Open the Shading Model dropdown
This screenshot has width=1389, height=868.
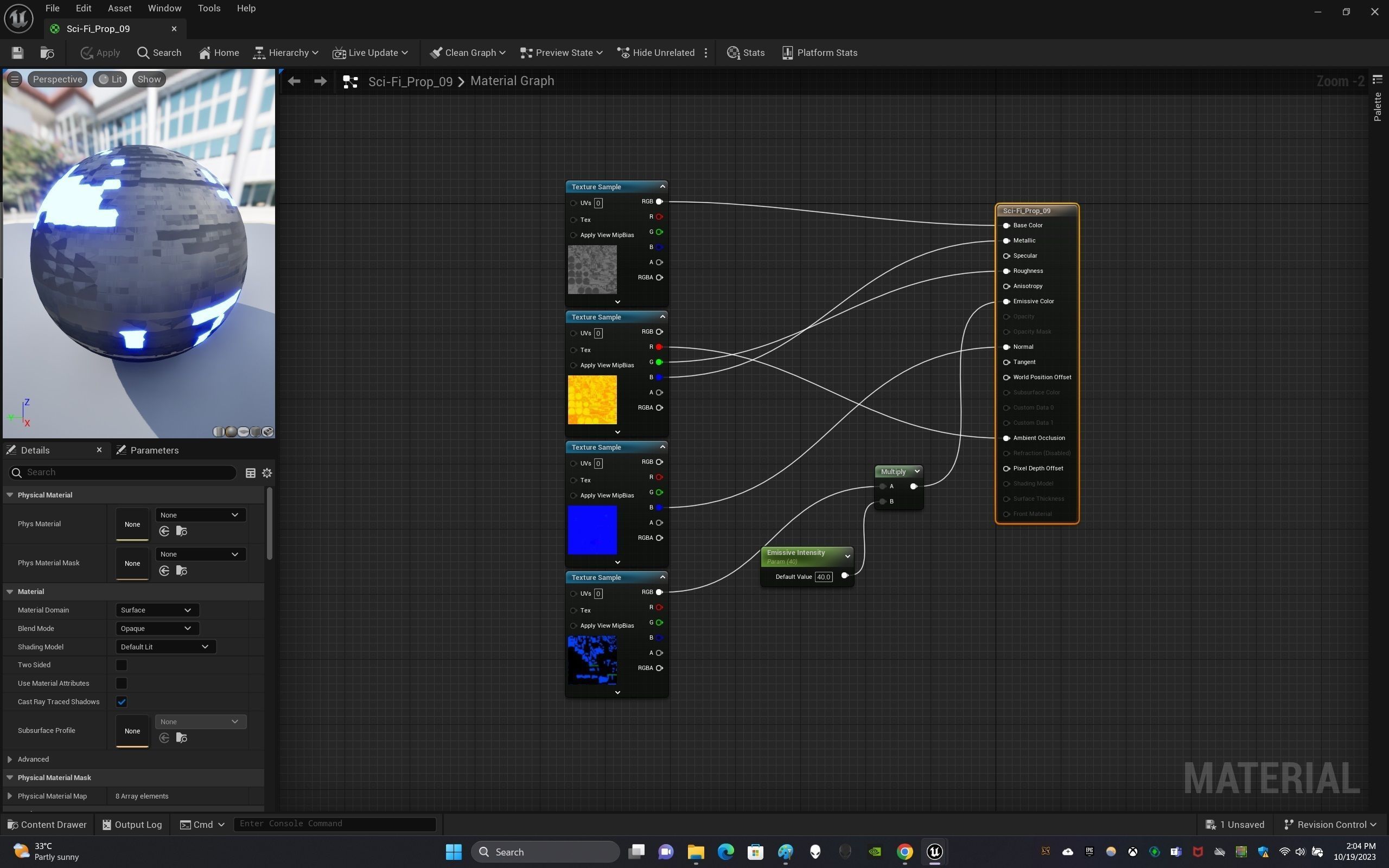click(x=165, y=647)
